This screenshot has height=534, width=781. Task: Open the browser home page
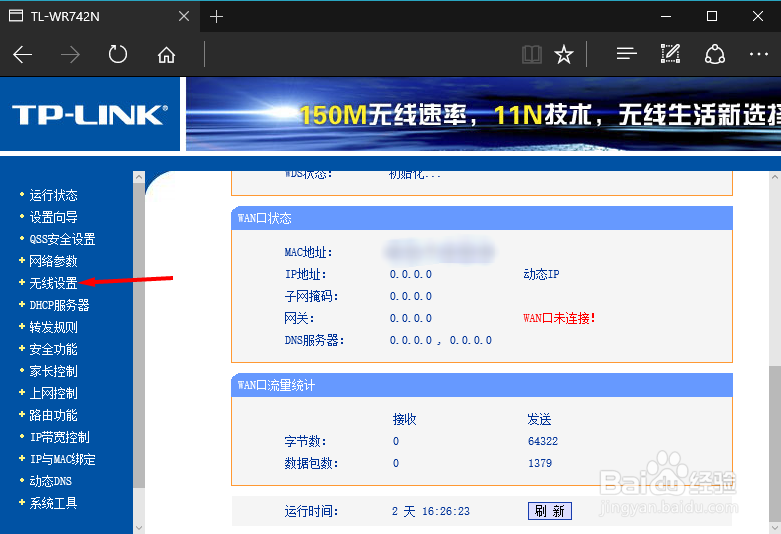pyautogui.click(x=166, y=54)
